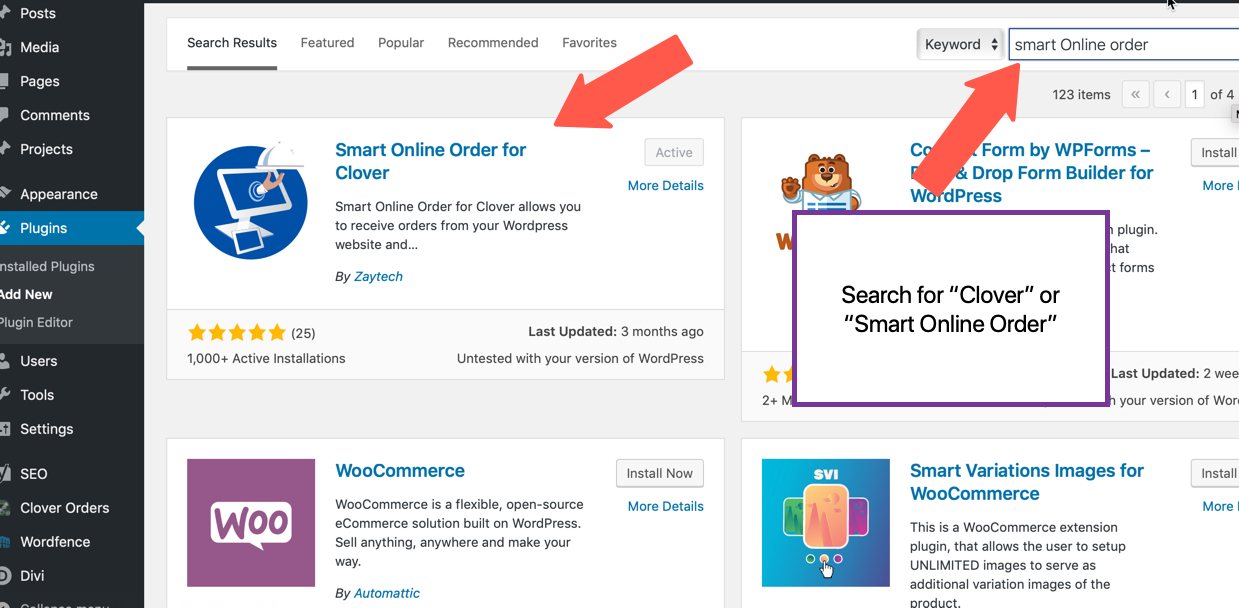Open the Keyword search type dropdown

click(x=960, y=44)
